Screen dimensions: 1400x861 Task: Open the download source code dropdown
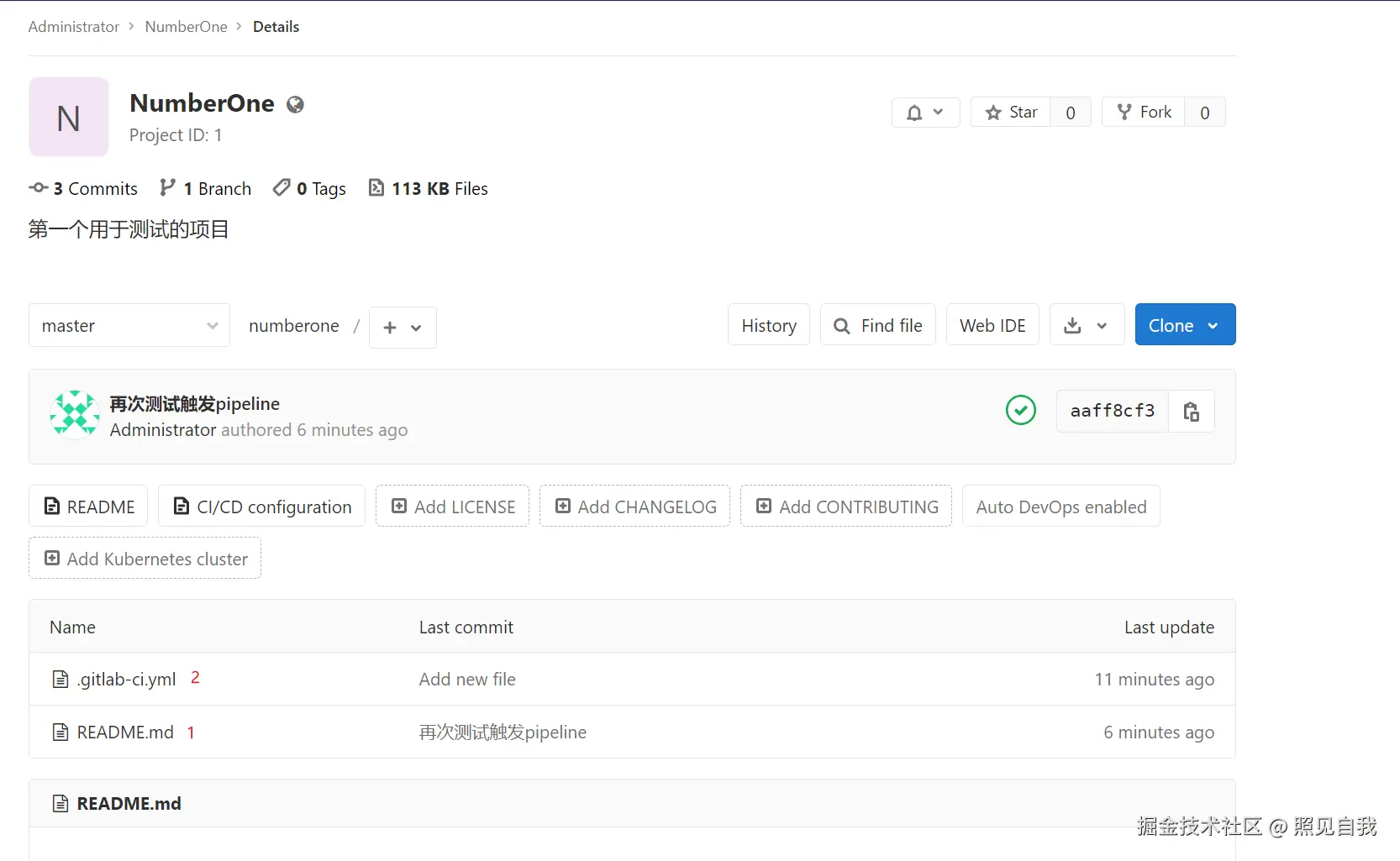tap(1087, 325)
